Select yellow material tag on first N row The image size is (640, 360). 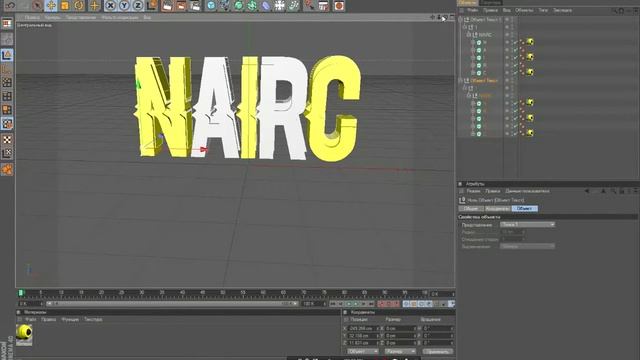[530, 42]
